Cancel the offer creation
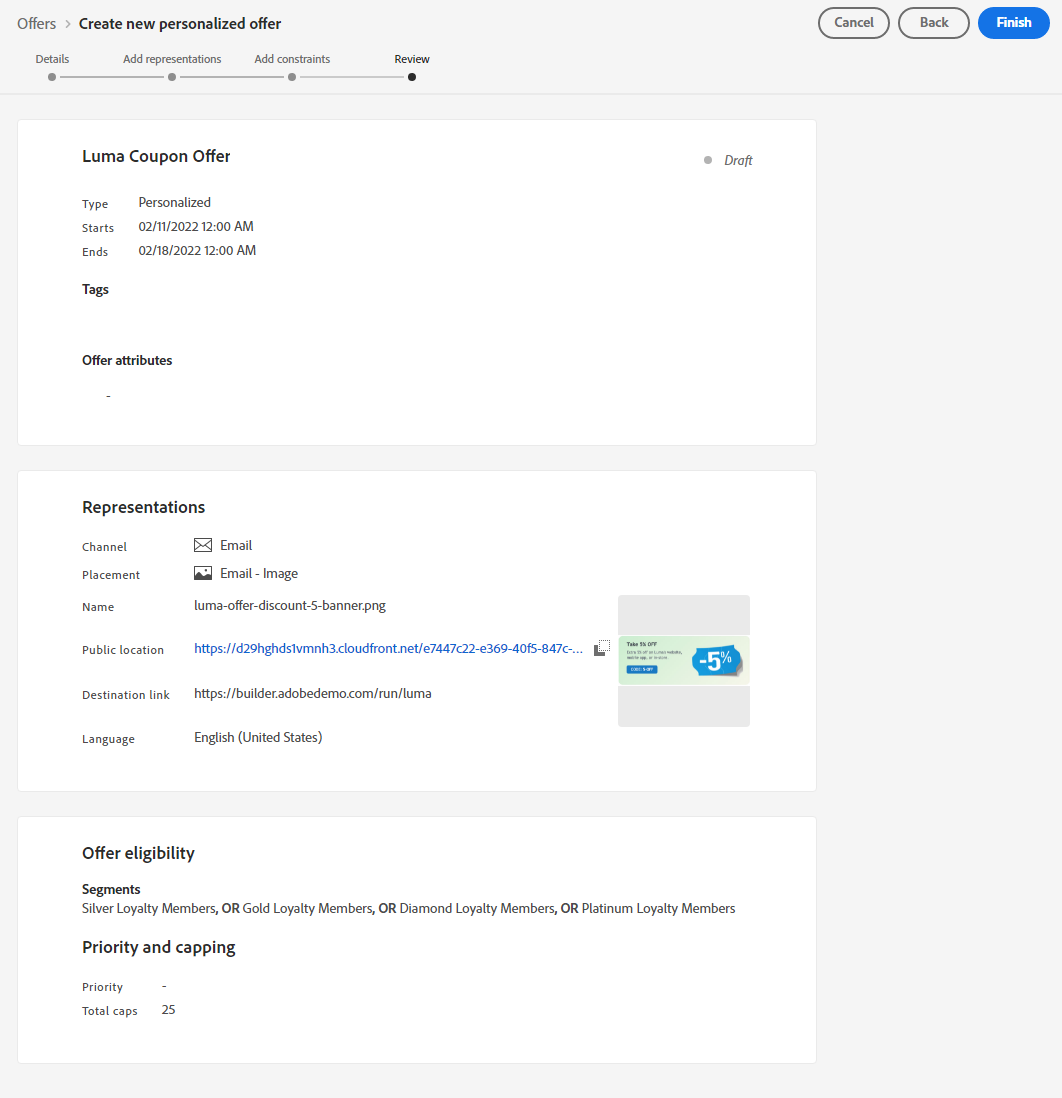Screen dimensions: 1062x1098 coord(853,23)
